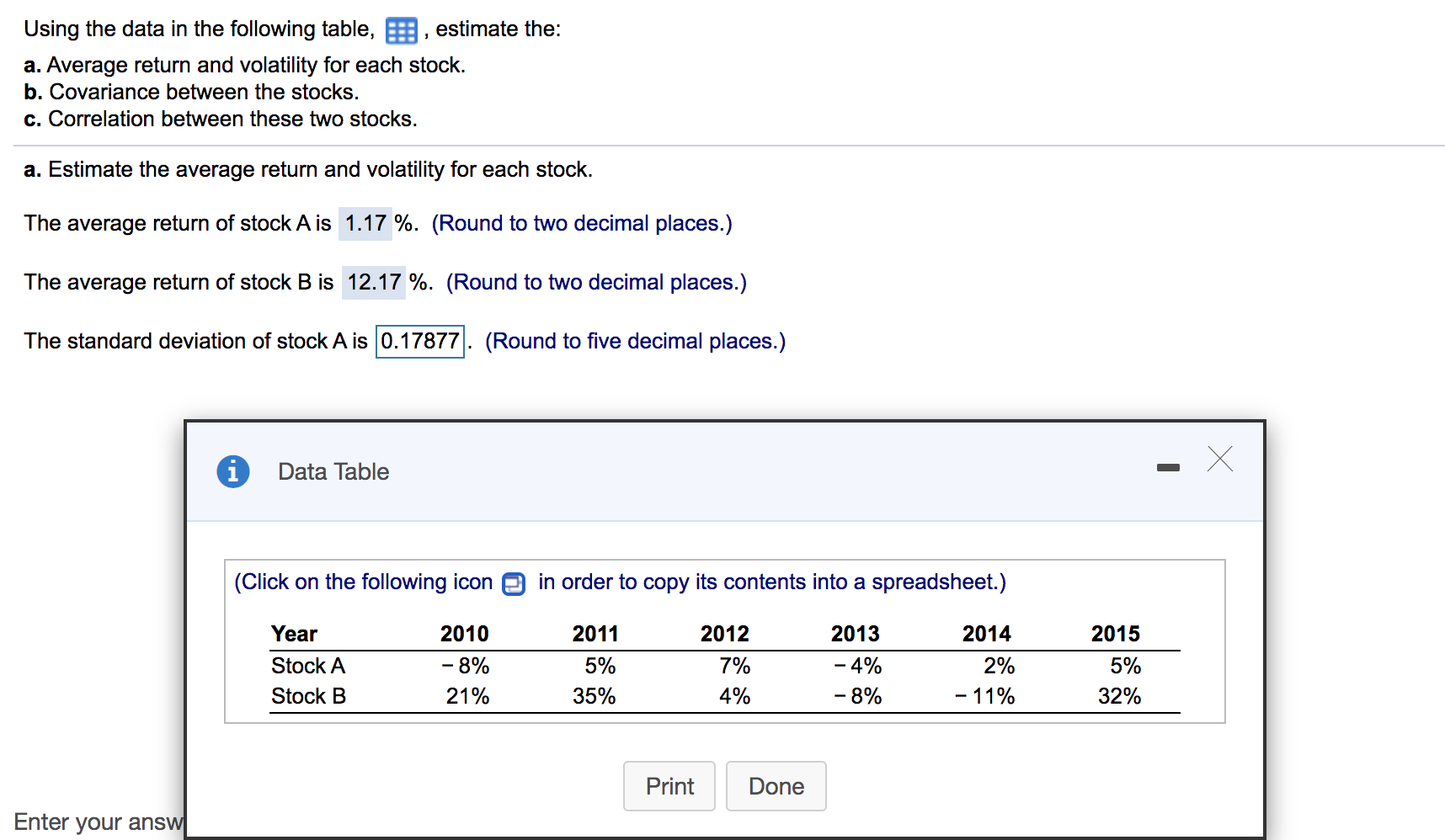Image resolution: width=1445 pixels, height=840 pixels.
Task: Click the 2015 column header
Action: tap(1116, 633)
